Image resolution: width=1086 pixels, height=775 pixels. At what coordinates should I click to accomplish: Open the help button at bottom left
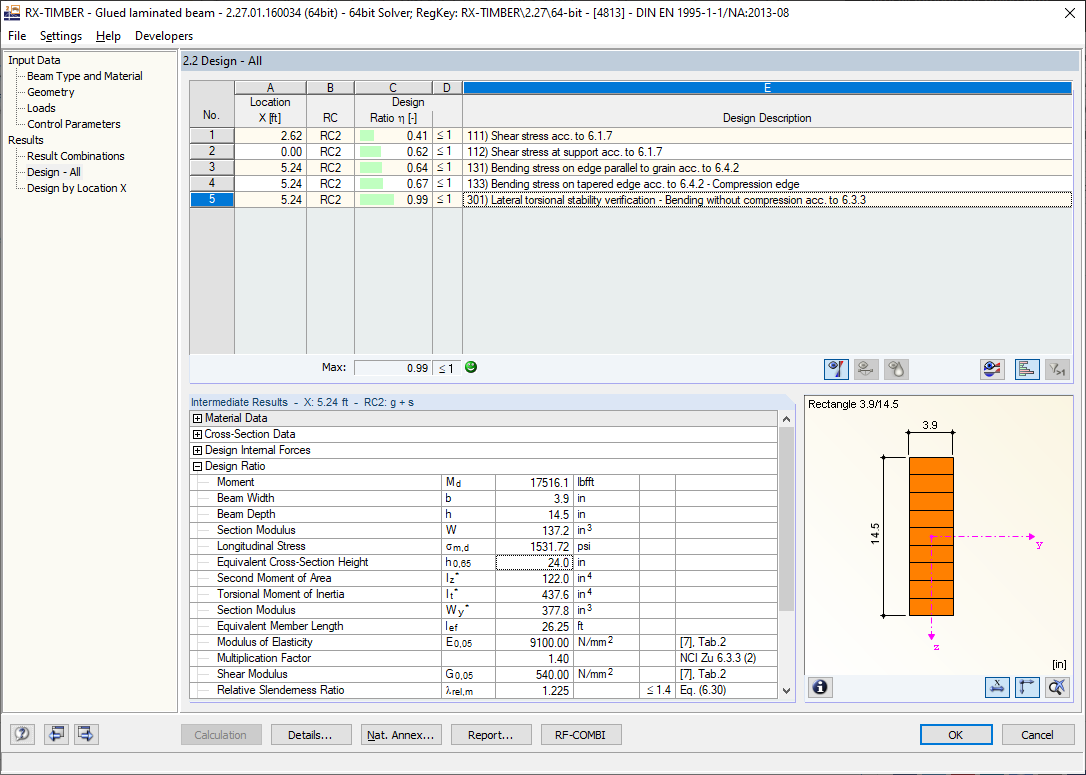22,734
